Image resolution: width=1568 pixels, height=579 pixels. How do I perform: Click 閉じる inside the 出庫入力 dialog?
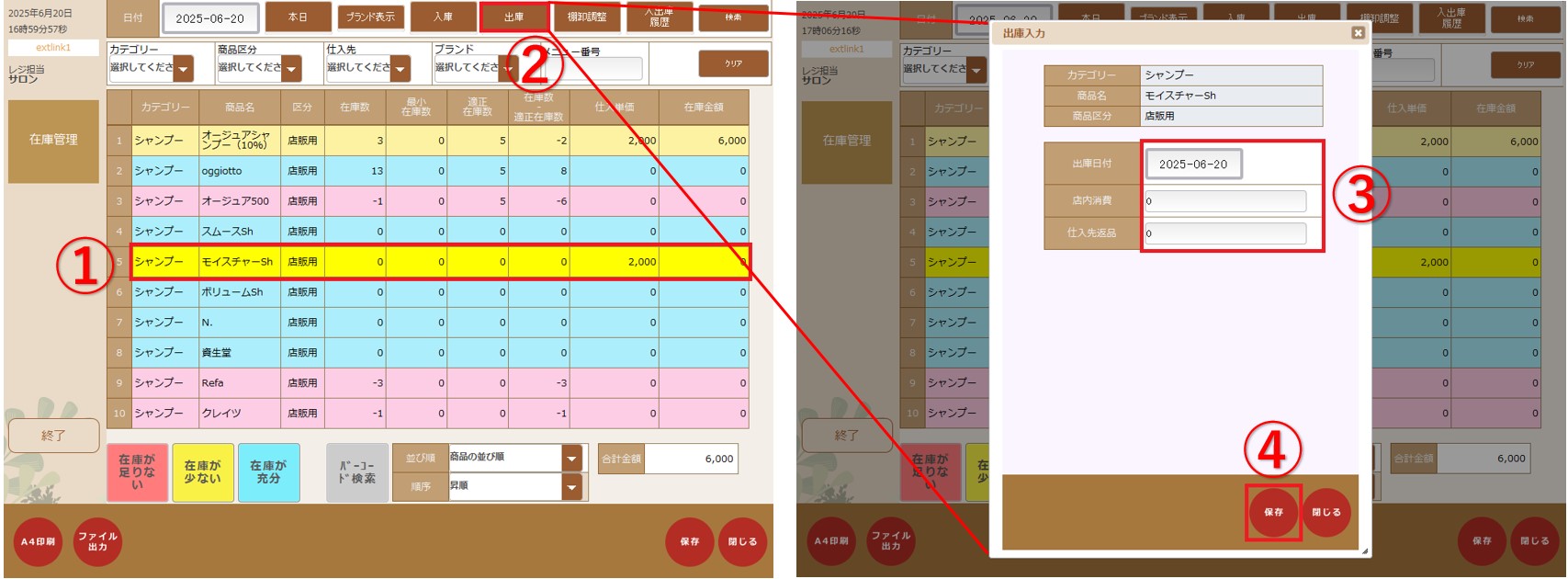click(x=1325, y=512)
